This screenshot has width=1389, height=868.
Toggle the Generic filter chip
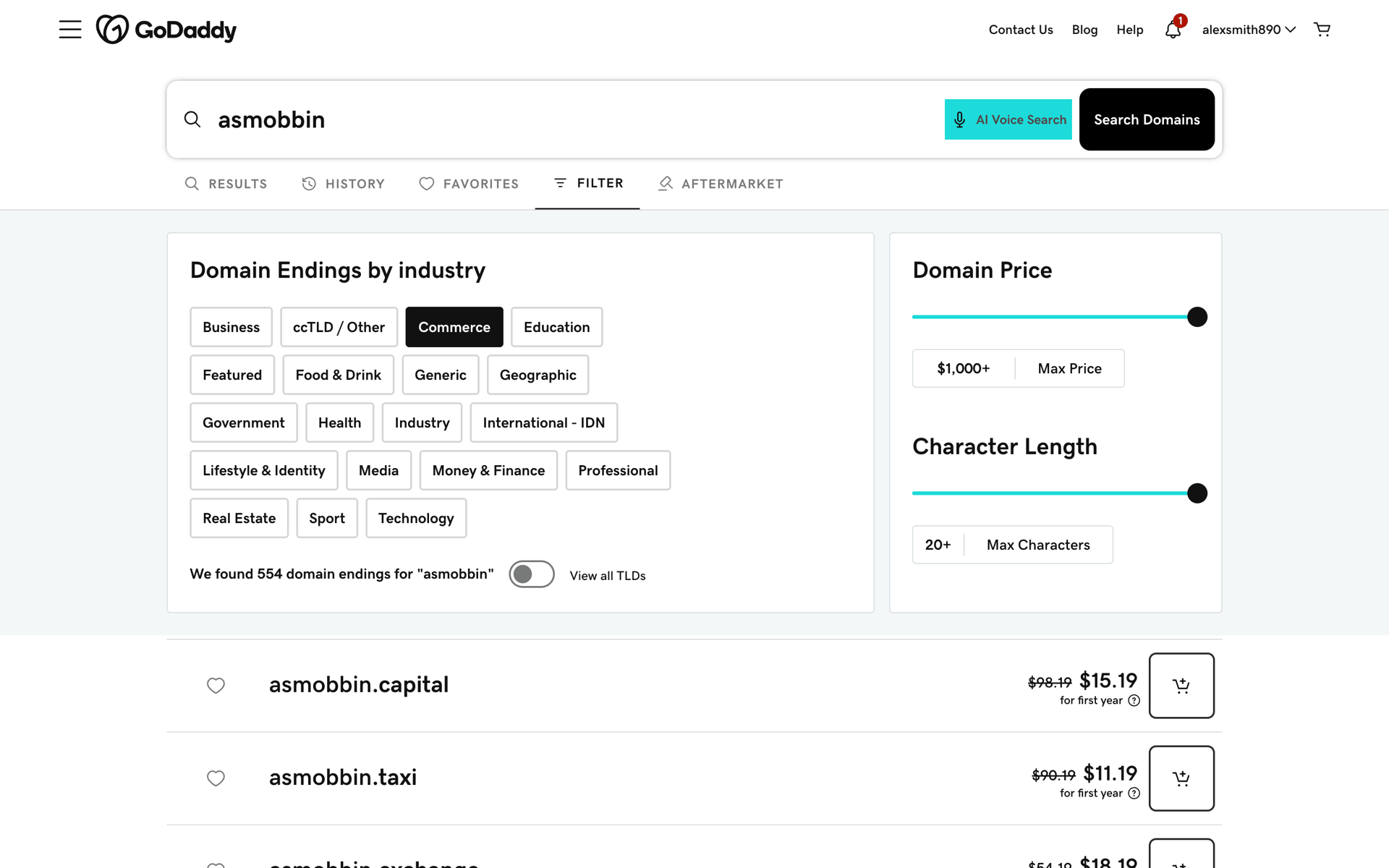[x=441, y=375]
